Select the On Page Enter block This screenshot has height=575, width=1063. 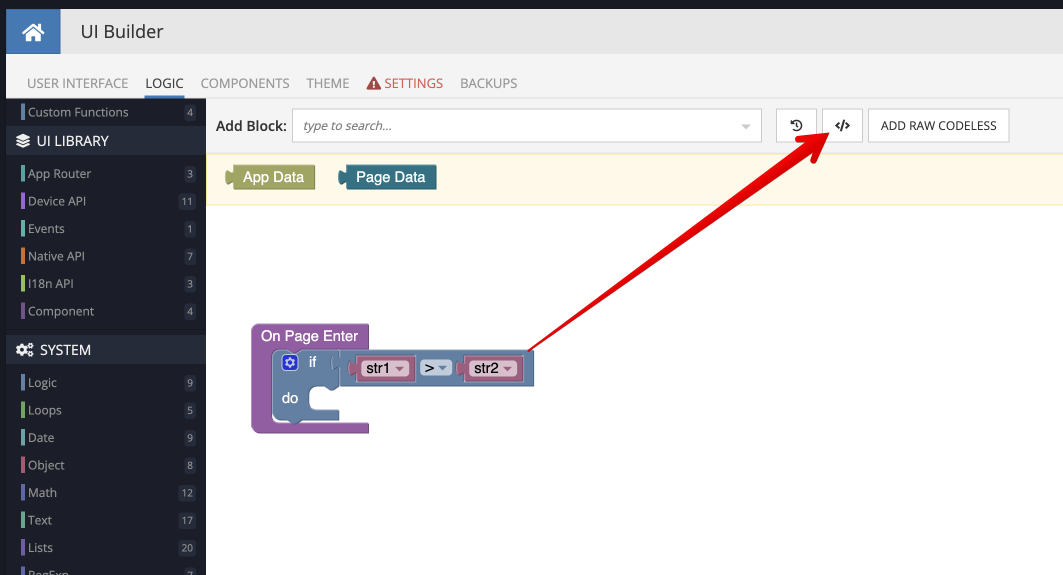pos(308,336)
